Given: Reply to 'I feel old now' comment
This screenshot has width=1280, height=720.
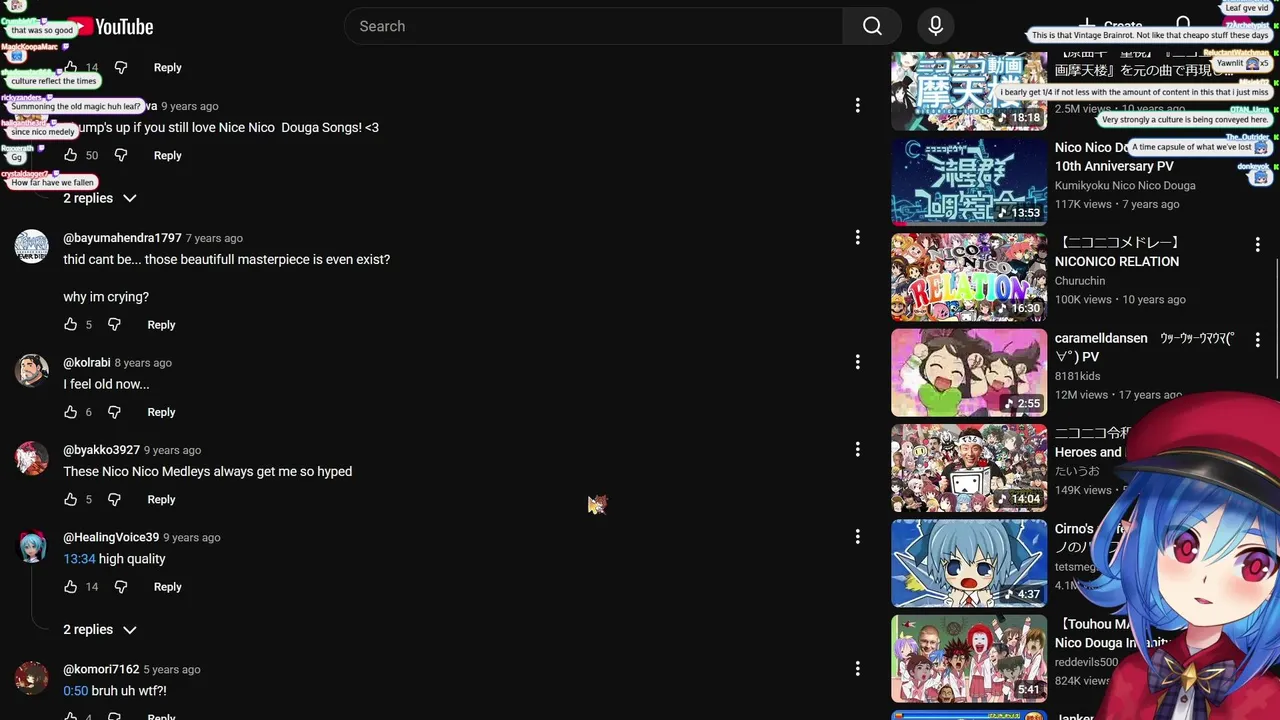Looking at the screenshot, I should coord(161,412).
